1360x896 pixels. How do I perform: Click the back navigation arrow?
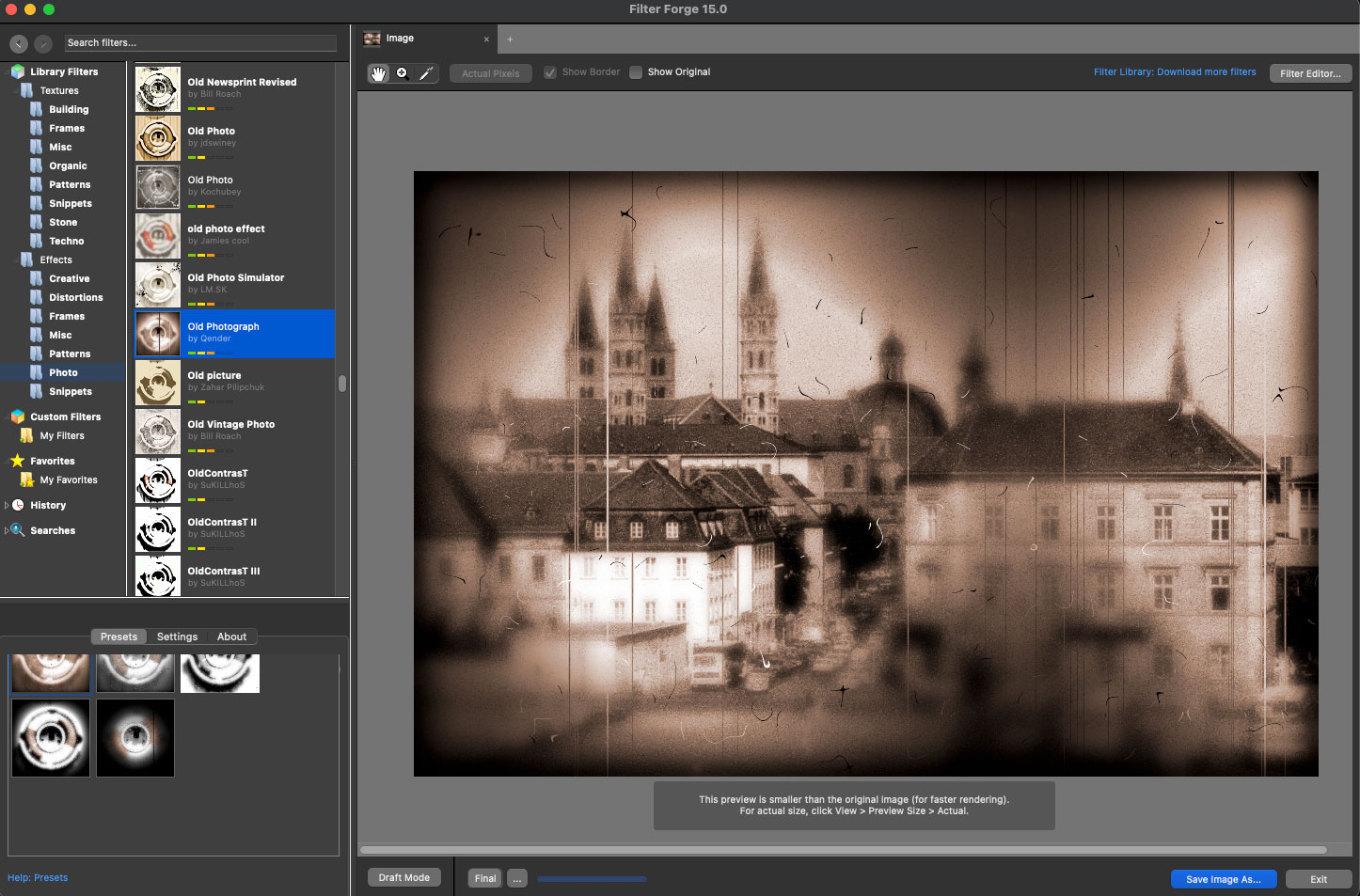[18, 43]
